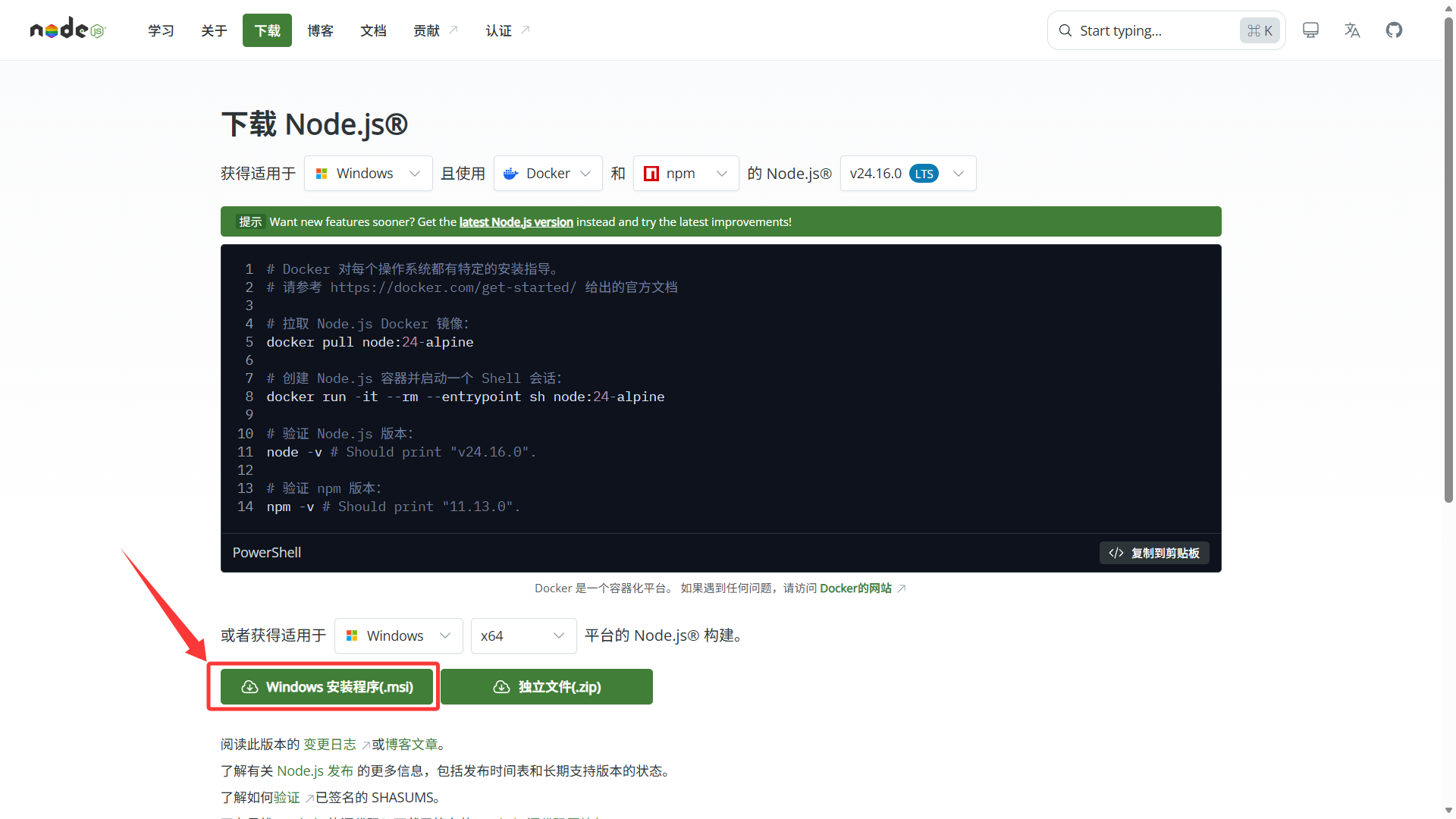Click the code icon in copy button
The image size is (1456, 819).
tap(1116, 553)
